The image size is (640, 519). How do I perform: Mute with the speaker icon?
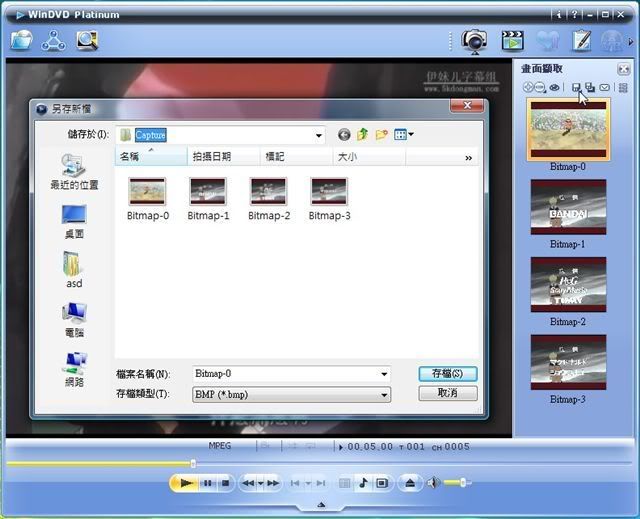tap(433, 483)
